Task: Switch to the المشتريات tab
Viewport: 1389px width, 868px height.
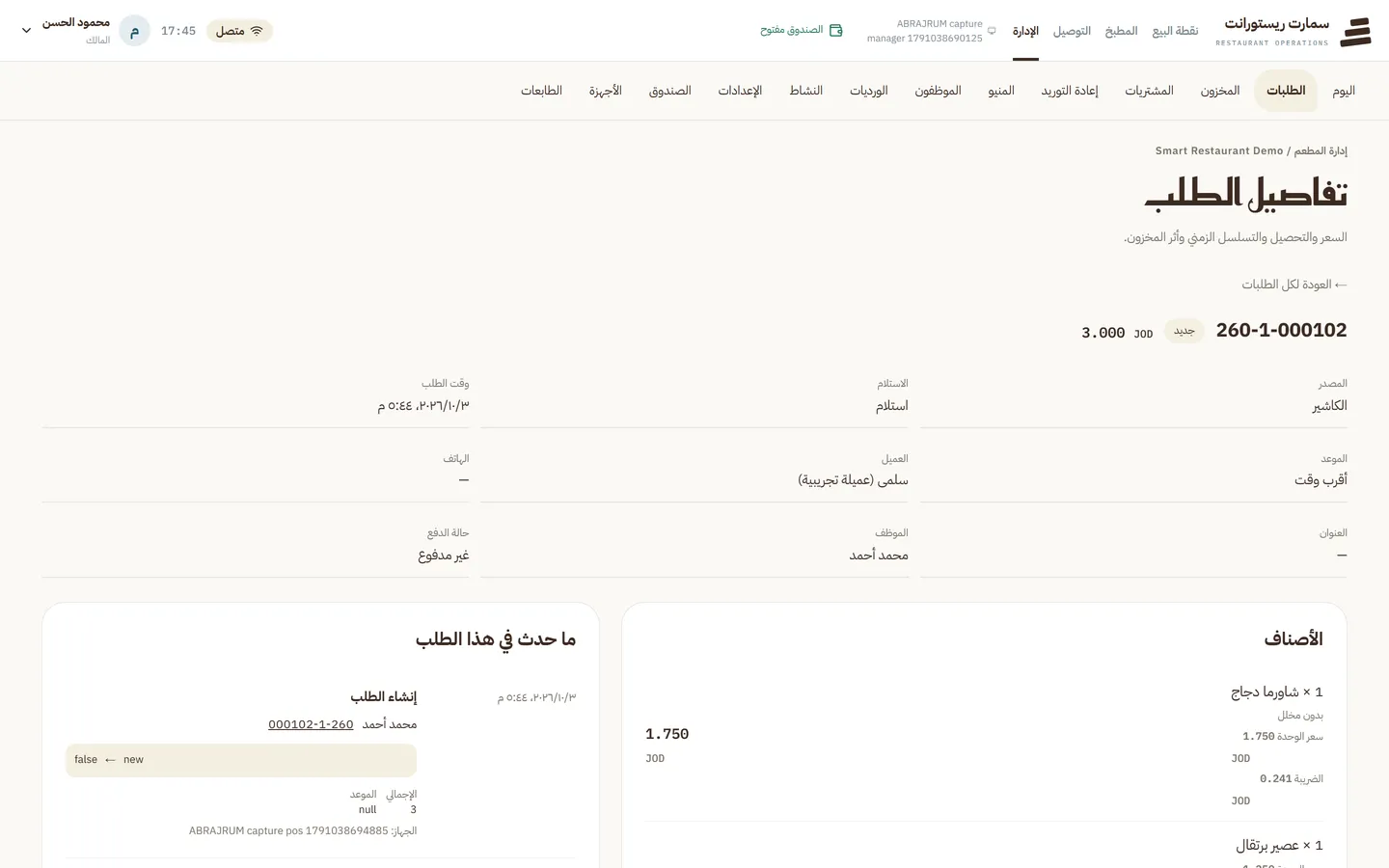Action: click(1149, 91)
